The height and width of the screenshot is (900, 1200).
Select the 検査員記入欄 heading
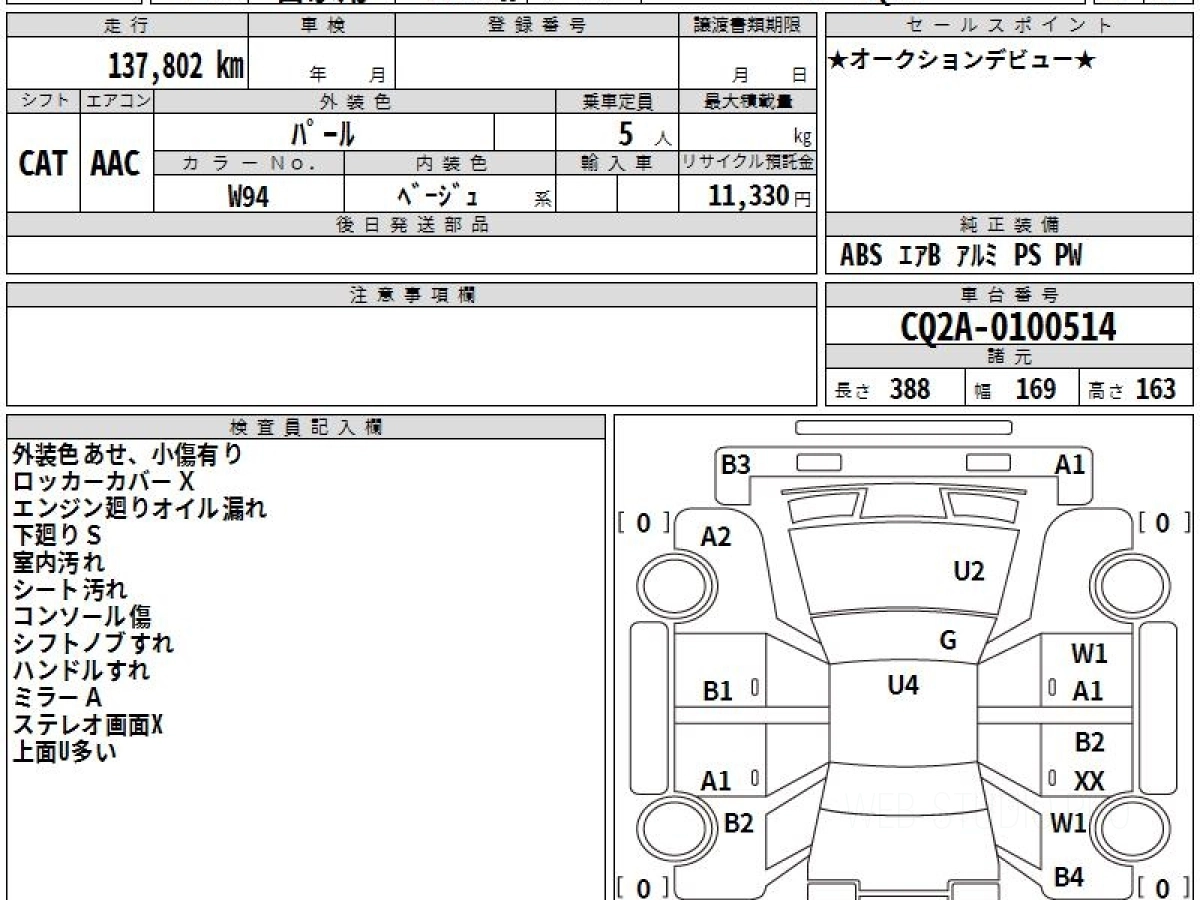click(306, 427)
